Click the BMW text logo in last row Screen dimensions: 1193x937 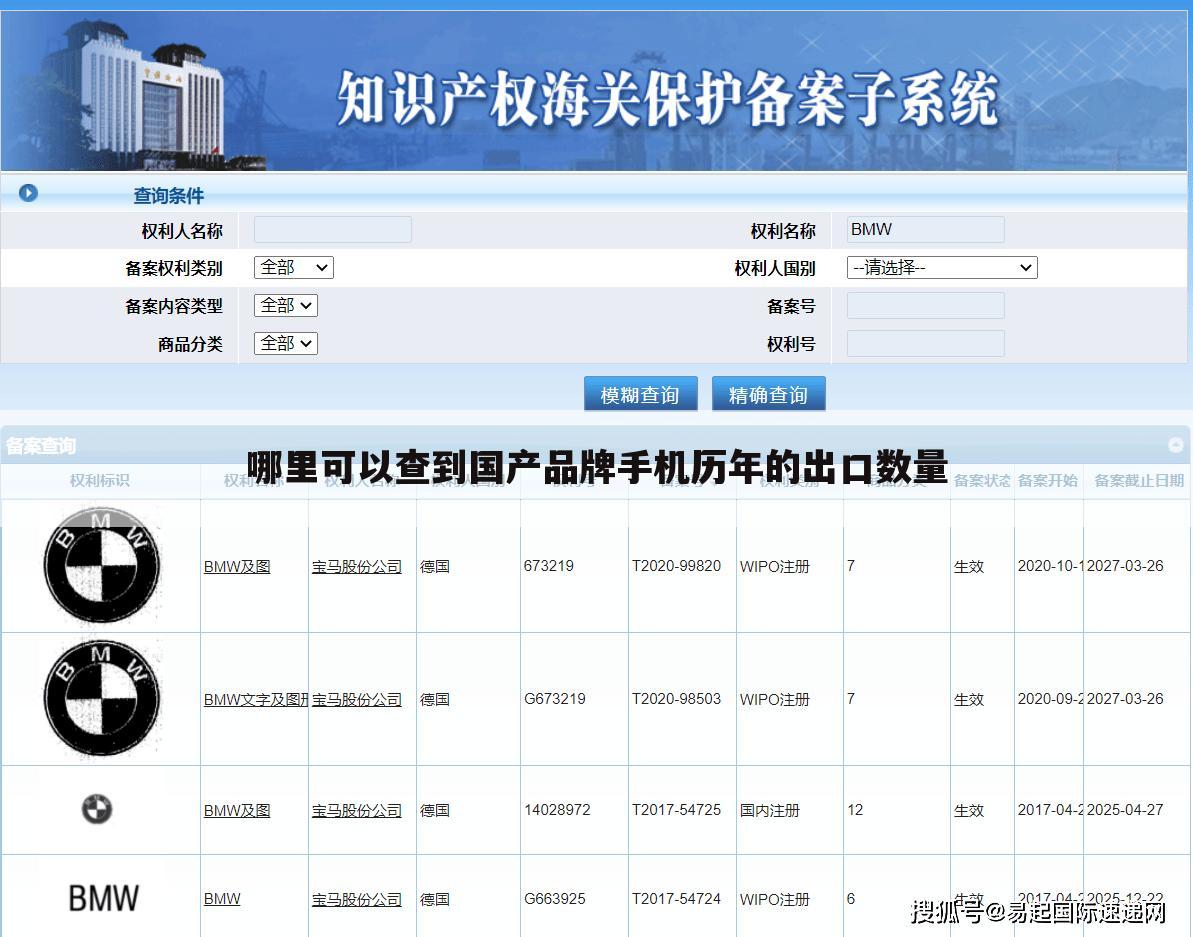[x=103, y=897]
